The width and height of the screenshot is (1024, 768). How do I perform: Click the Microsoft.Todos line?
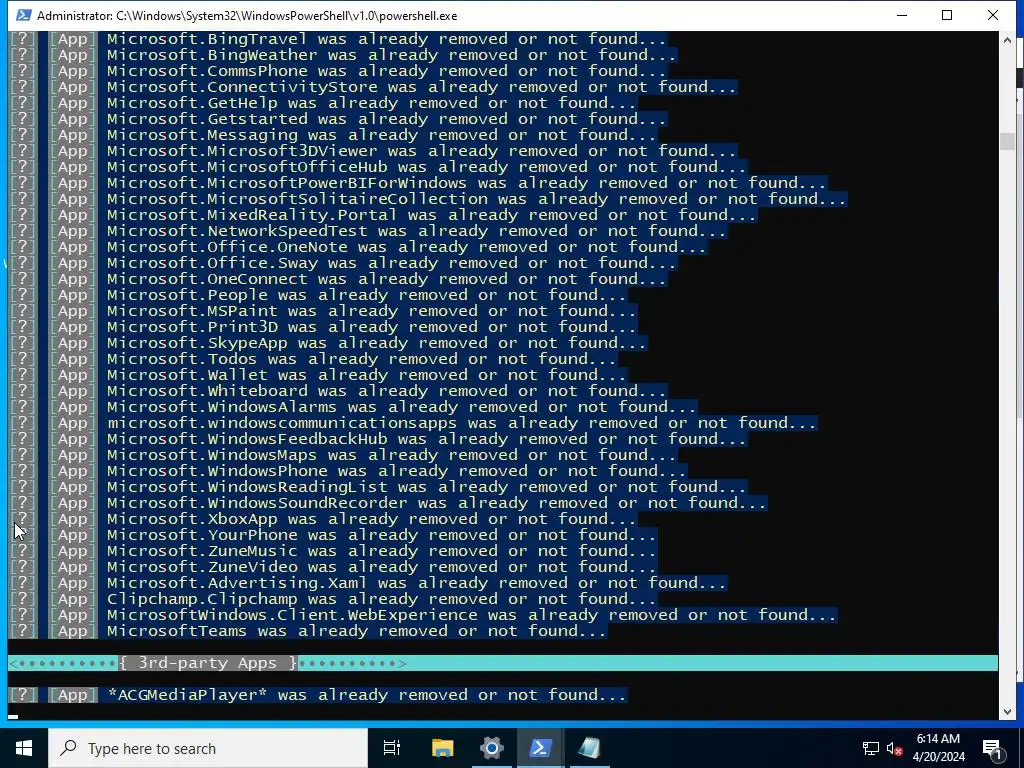click(x=313, y=359)
